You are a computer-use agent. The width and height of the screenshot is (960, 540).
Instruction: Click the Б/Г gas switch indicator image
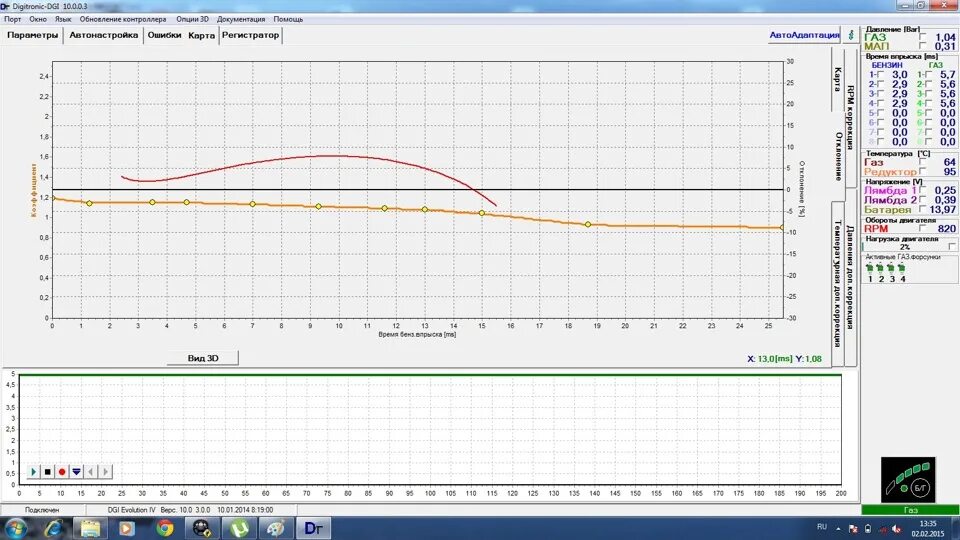pyautogui.click(x=908, y=479)
